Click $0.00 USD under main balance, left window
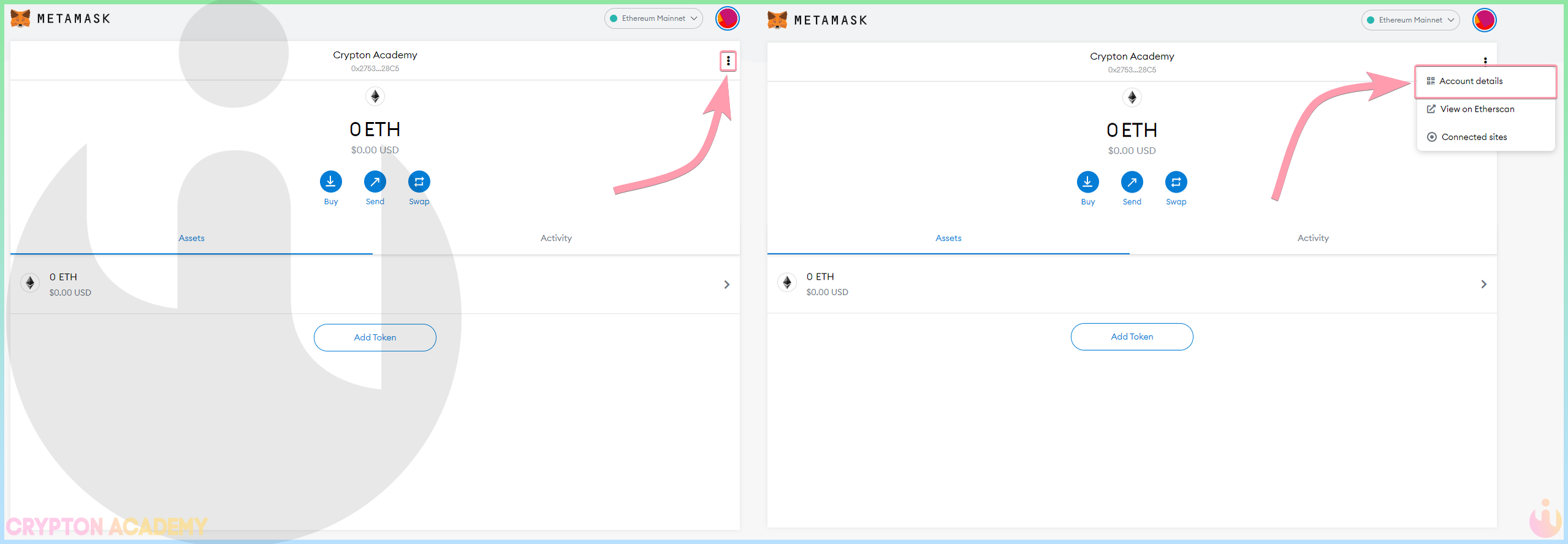The image size is (1568, 544). pyautogui.click(x=375, y=150)
